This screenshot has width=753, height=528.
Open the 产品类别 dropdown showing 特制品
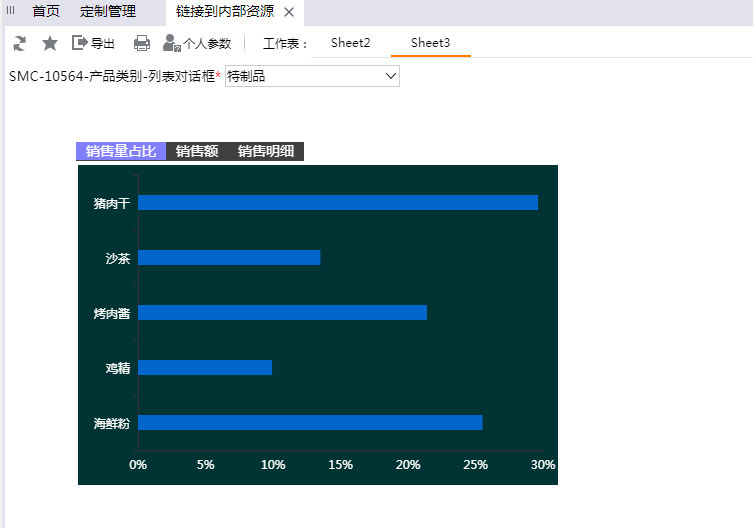point(312,76)
